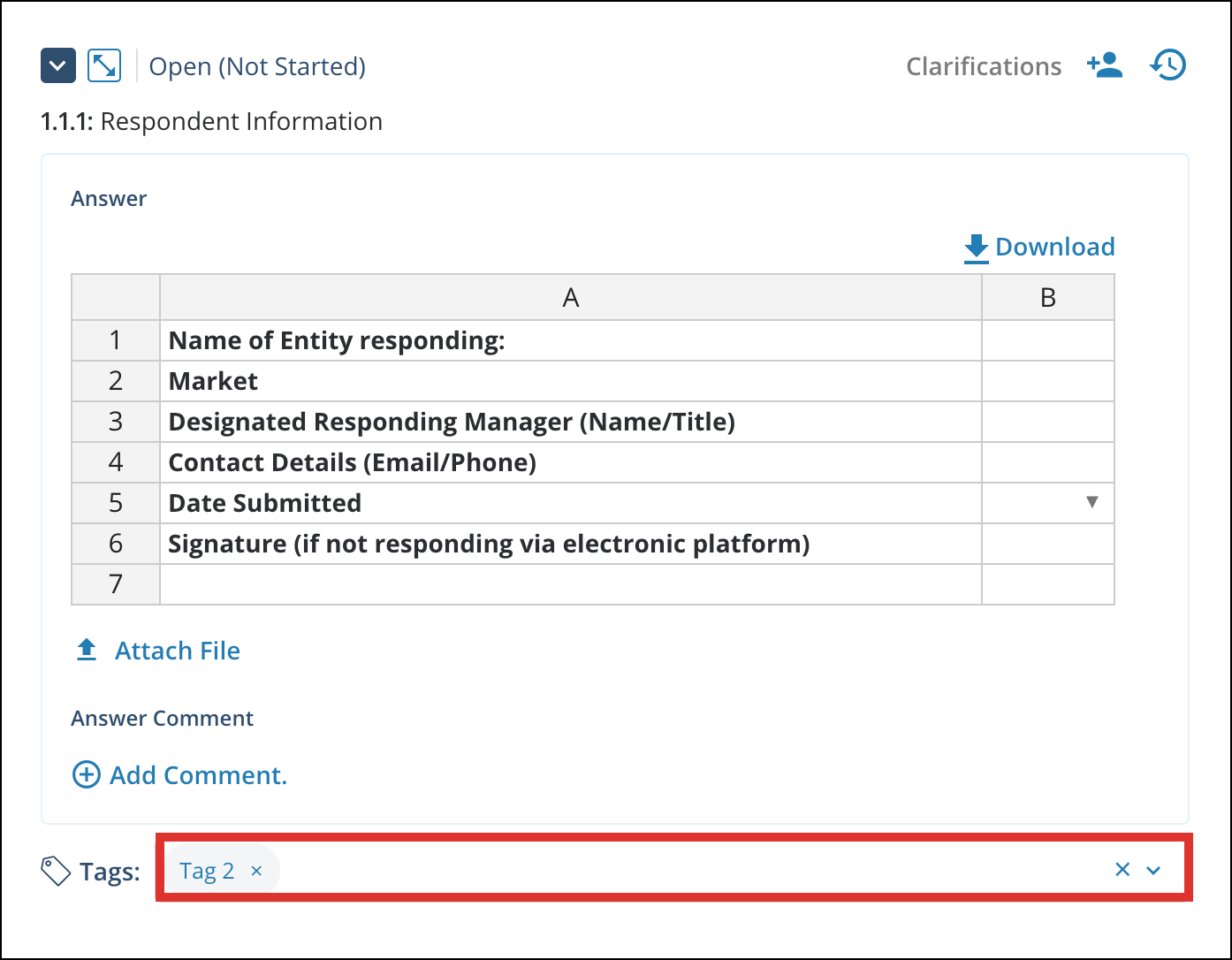The width and height of the screenshot is (1232, 960).
Task: Click the download arrow icon above the table
Action: click(975, 247)
